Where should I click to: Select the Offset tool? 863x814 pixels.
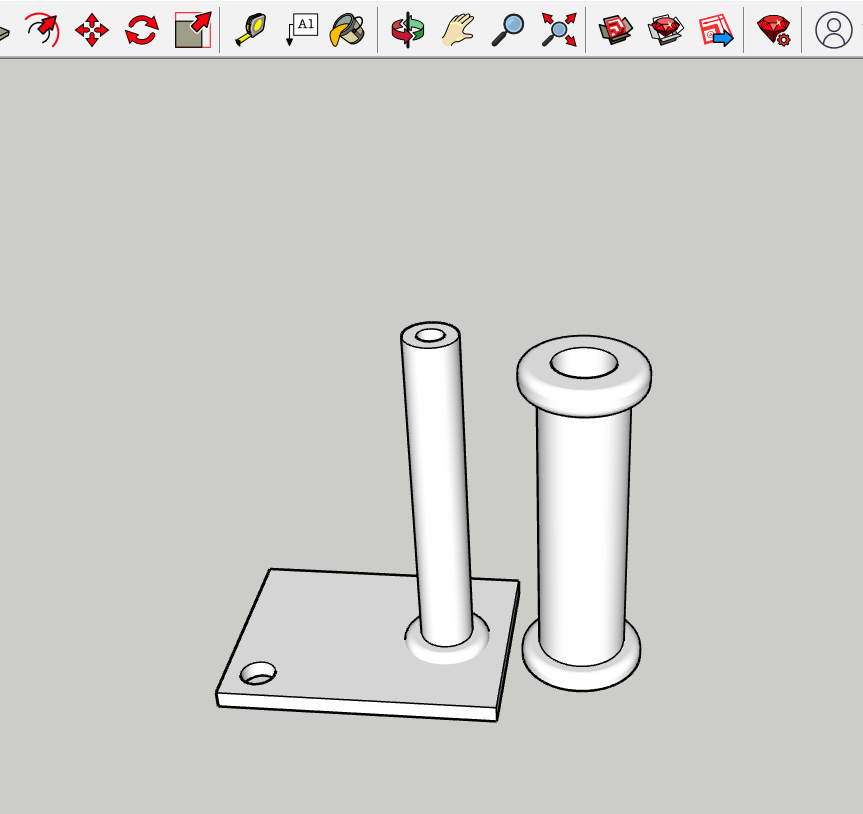(x=42, y=29)
